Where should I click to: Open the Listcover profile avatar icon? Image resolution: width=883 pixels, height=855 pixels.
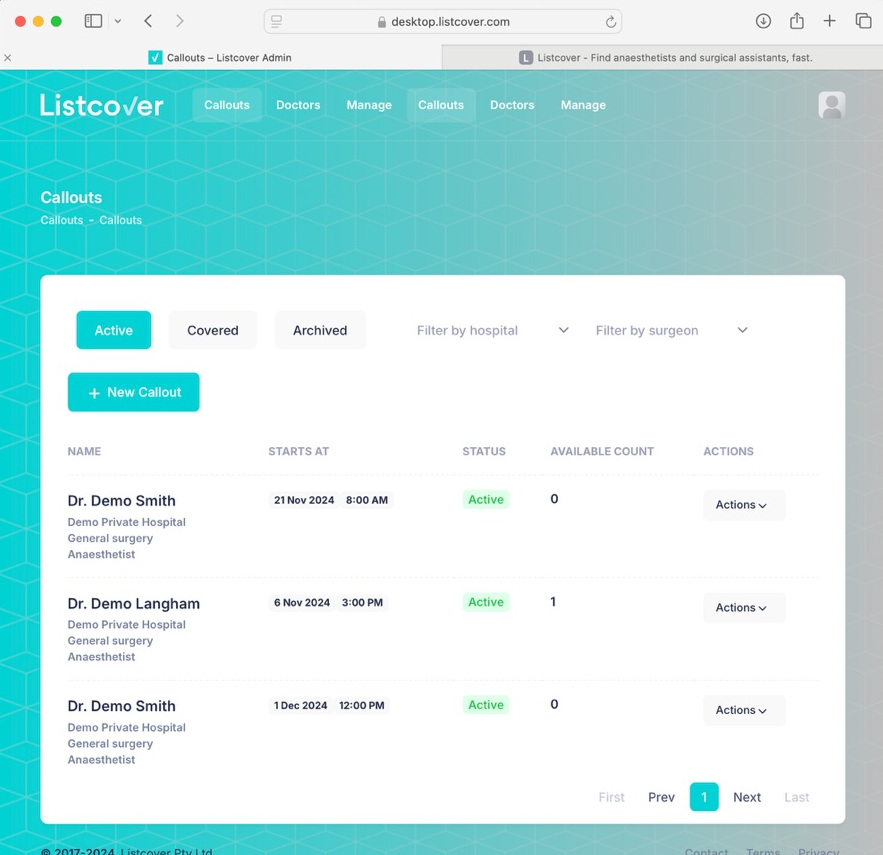pos(831,105)
